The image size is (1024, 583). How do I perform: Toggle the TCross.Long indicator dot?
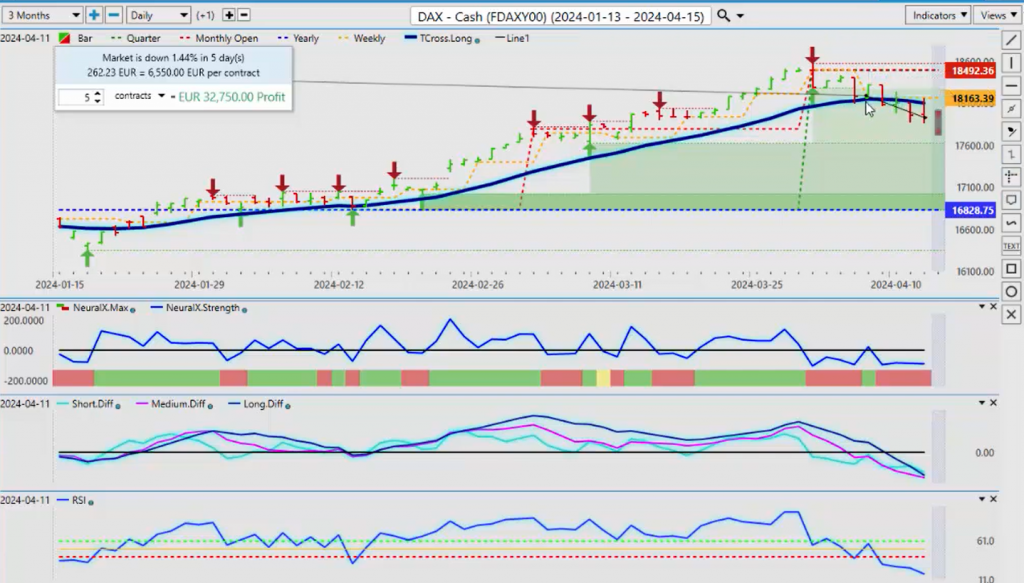pos(477,40)
